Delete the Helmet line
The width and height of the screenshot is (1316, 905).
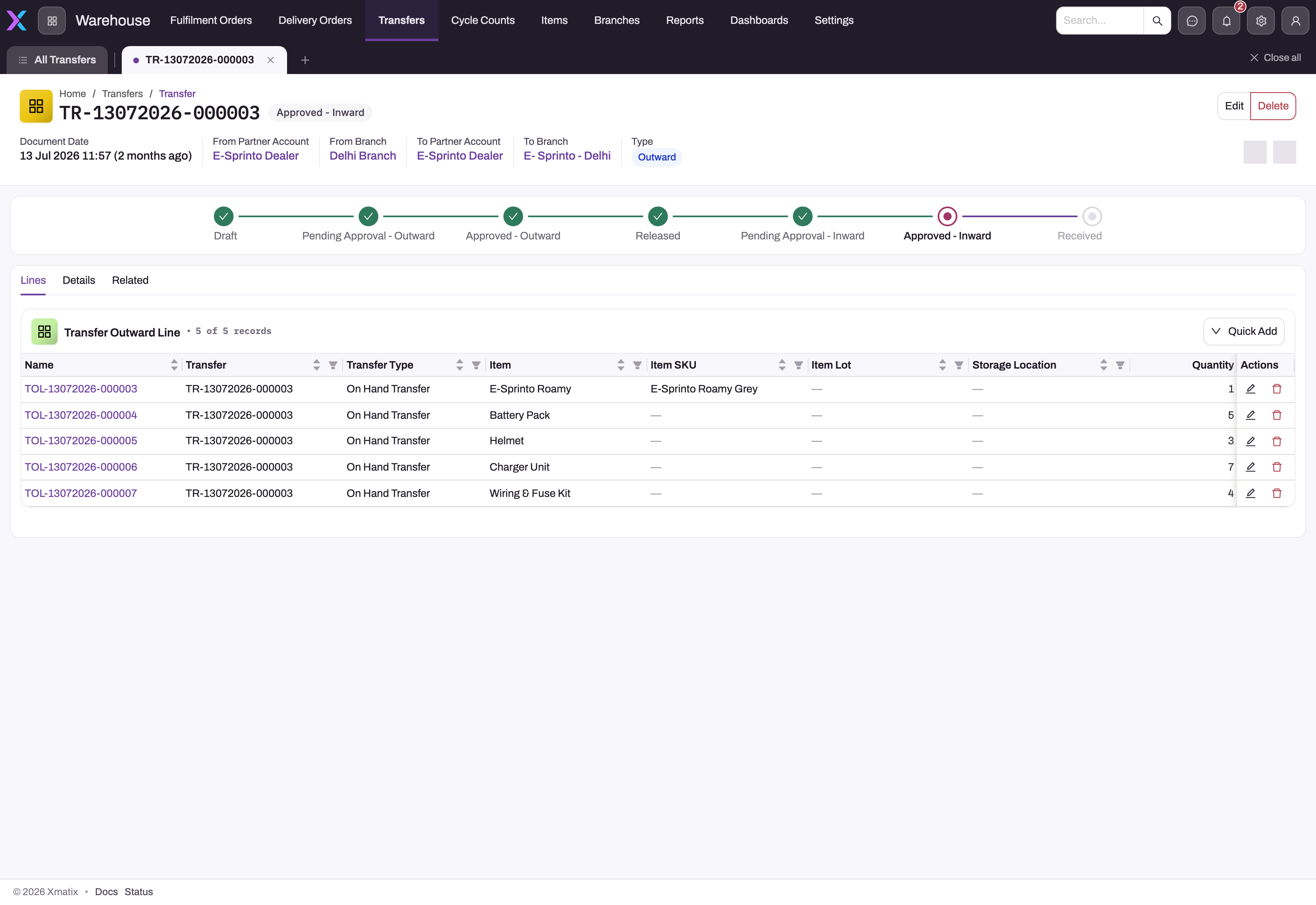[1277, 441]
